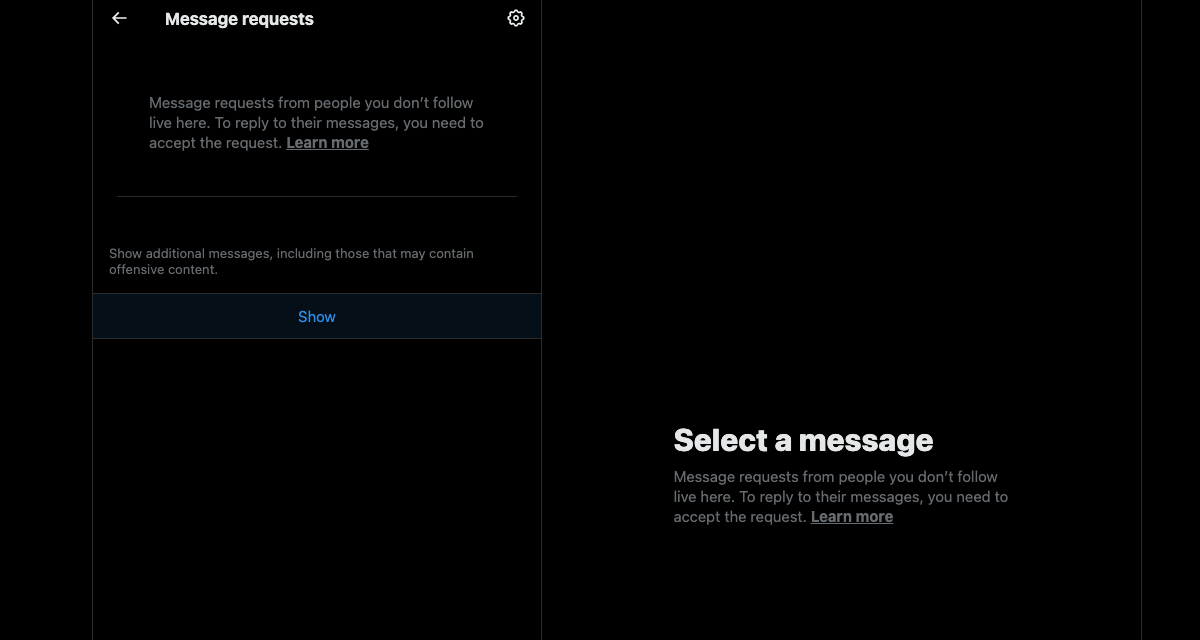
Task: Click the divider below the request notice
Action: coord(316,196)
